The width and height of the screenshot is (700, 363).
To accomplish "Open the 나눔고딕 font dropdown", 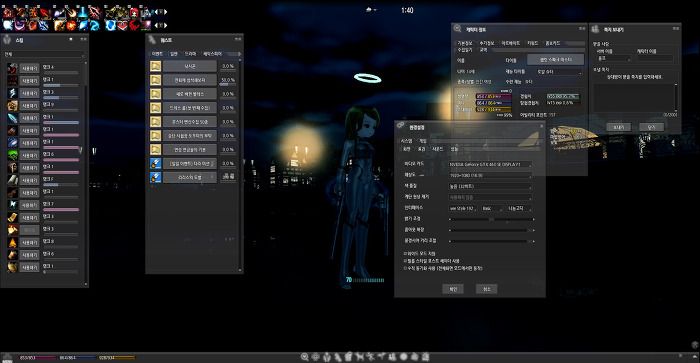I will [x=519, y=209].
